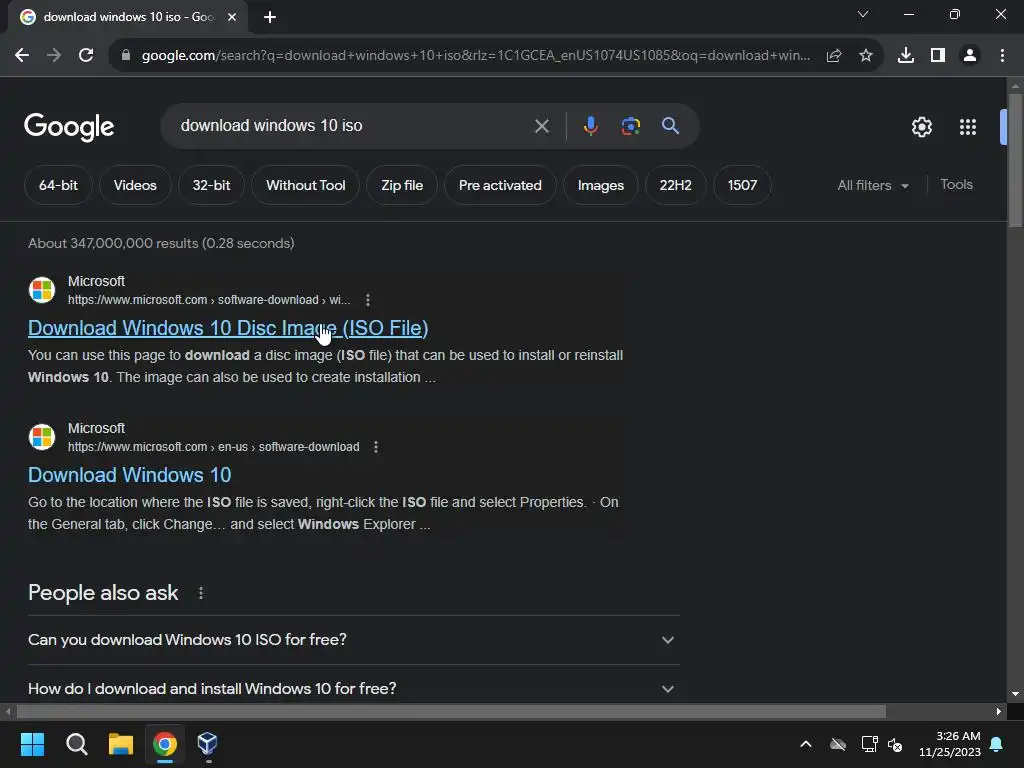Expand 'Can you download Windows 10 ISO for free?'

(353, 640)
